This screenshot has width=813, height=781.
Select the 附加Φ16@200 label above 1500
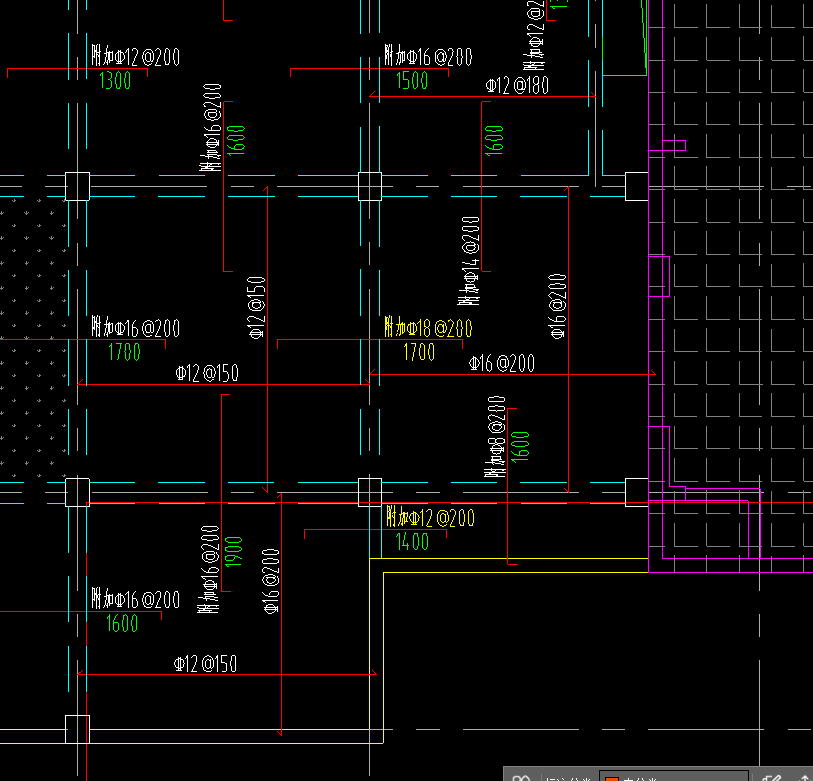tap(428, 56)
